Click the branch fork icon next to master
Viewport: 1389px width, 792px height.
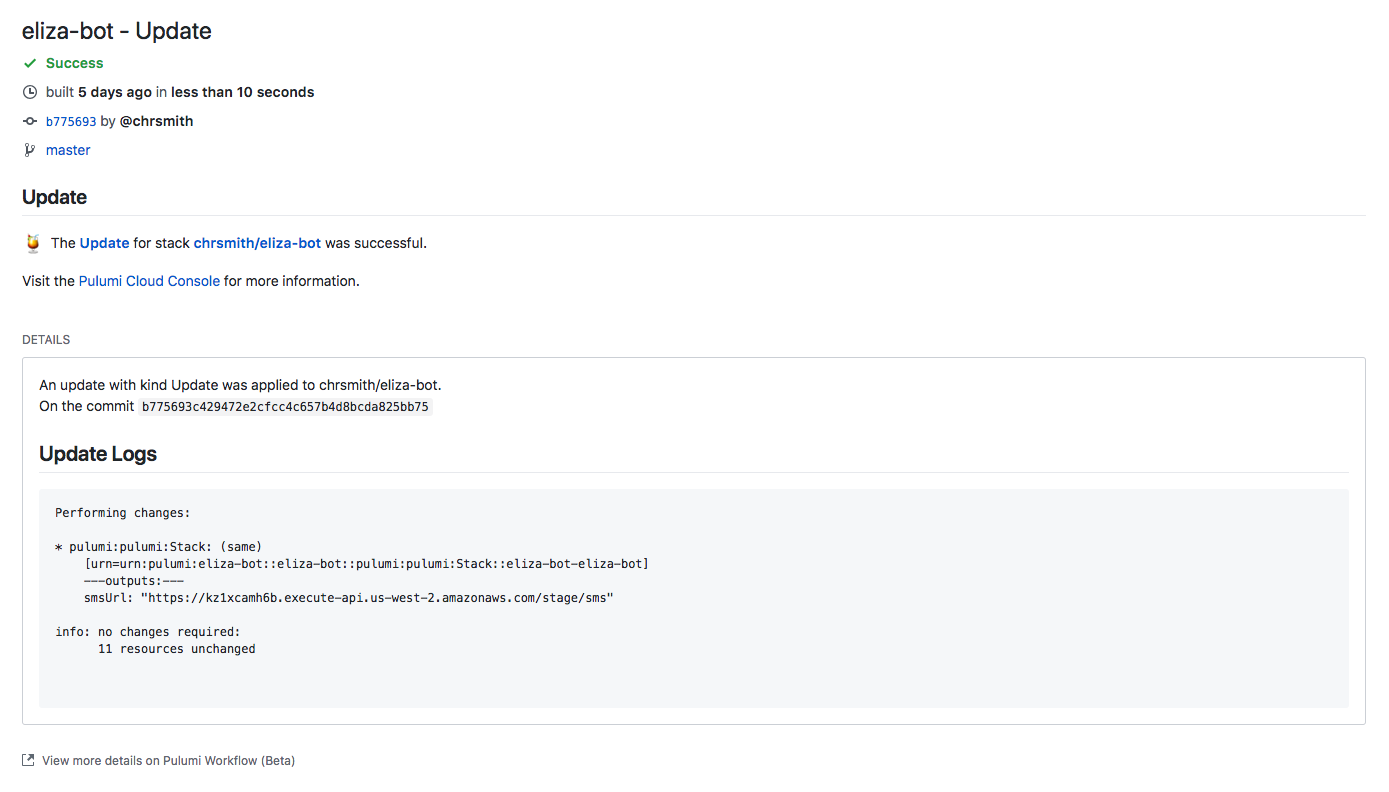click(x=30, y=149)
